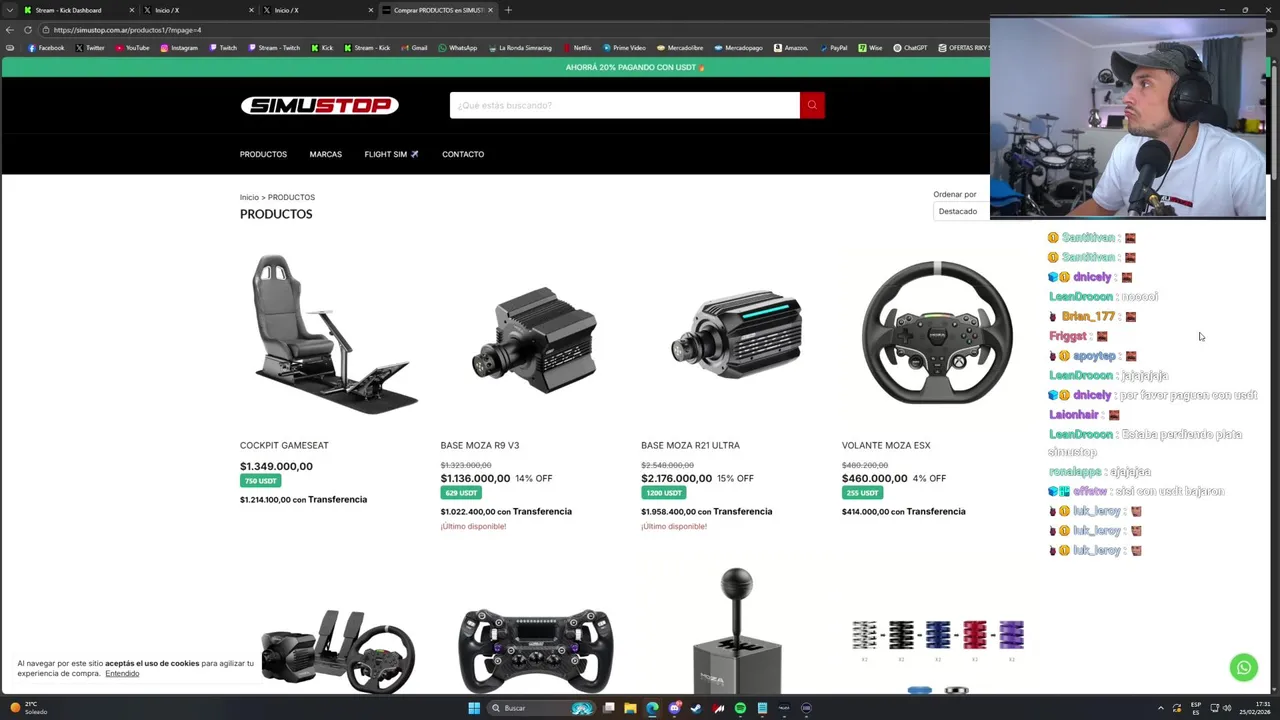Close the Stream - Kick Dashboard tab

pos(131,10)
